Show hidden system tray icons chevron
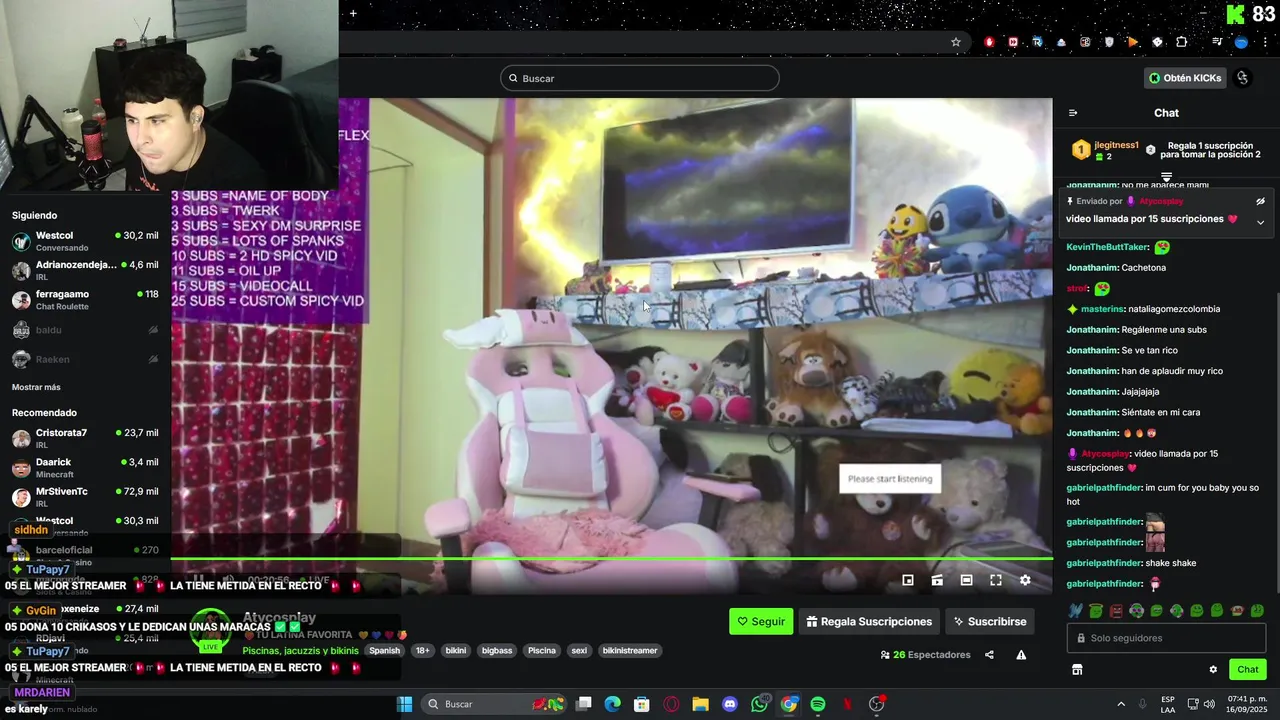This screenshot has height=720, width=1280. (1120, 704)
